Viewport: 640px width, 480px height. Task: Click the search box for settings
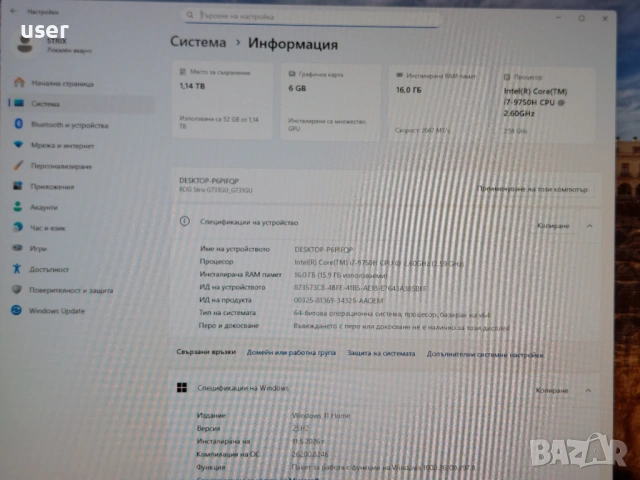pyautogui.click(x=311, y=17)
